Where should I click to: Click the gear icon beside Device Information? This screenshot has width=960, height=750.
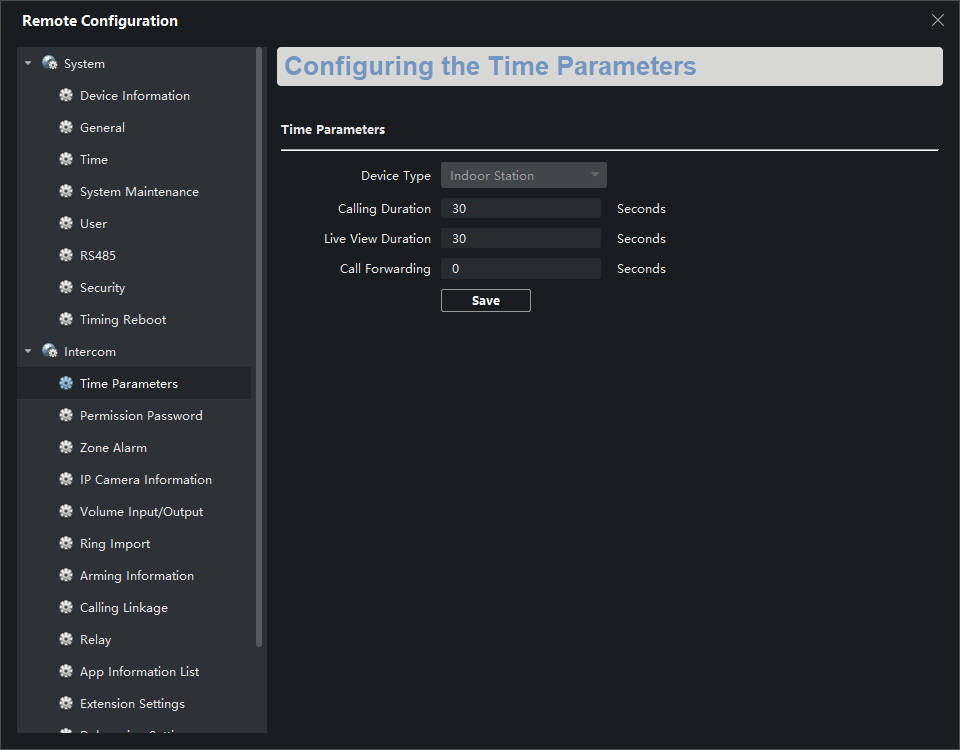click(x=66, y=96)
